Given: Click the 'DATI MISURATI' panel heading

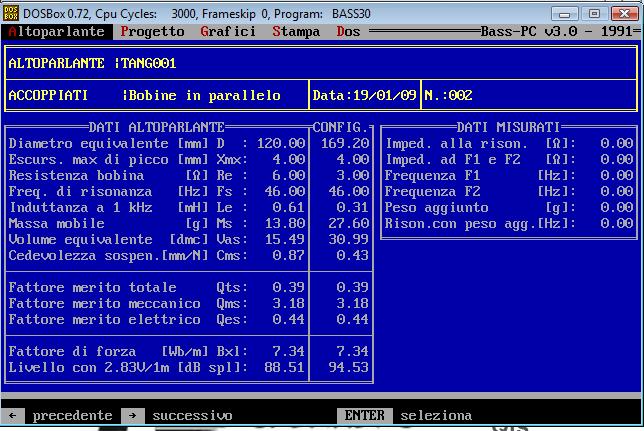Looking at the screenshot, I should coord(508,127).
